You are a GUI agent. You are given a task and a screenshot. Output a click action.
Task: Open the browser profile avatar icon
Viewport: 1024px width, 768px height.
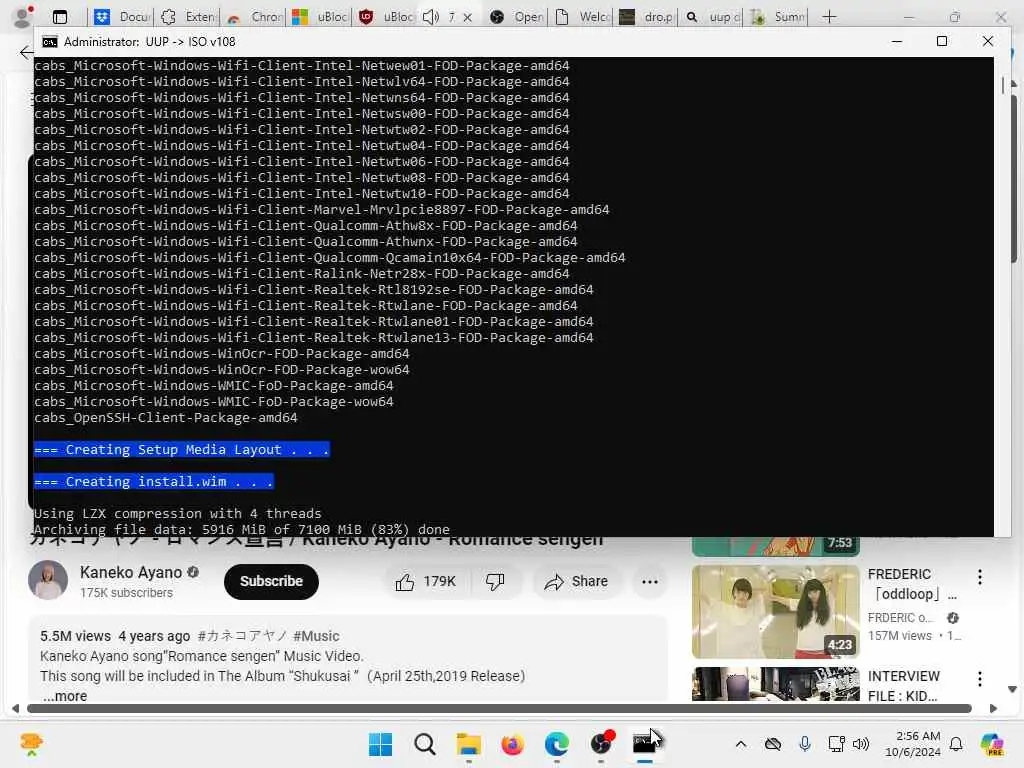(x=24, y=16)
